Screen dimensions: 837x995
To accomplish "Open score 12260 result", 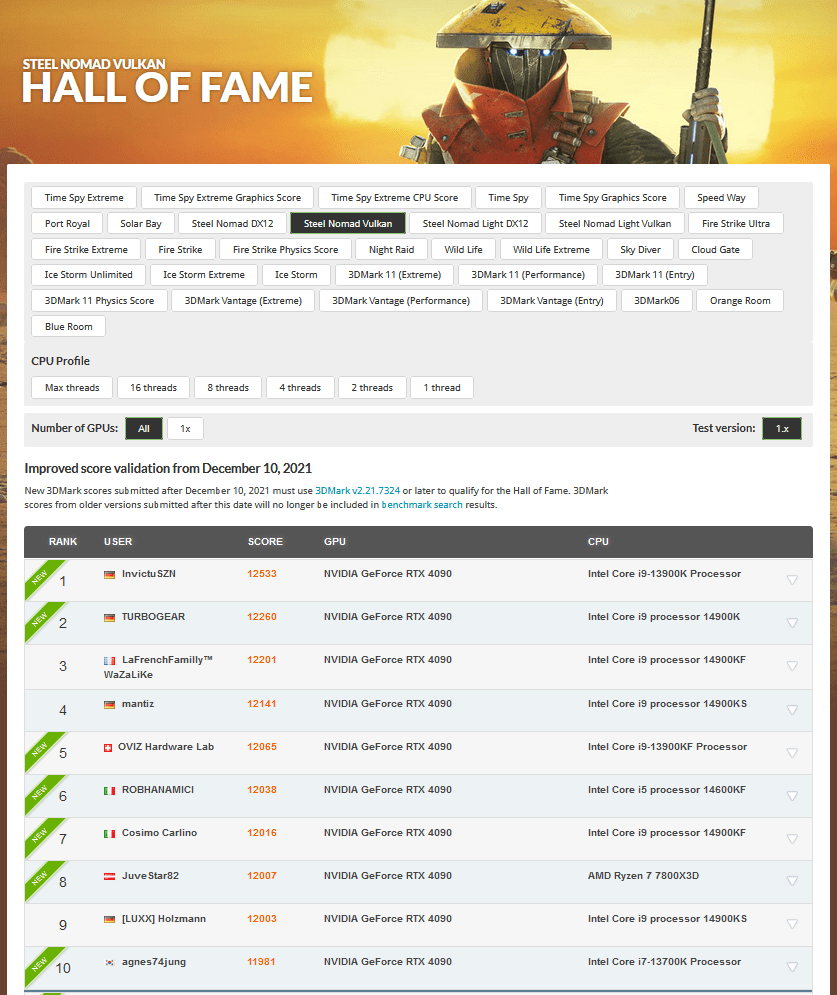I will (261, 617).
